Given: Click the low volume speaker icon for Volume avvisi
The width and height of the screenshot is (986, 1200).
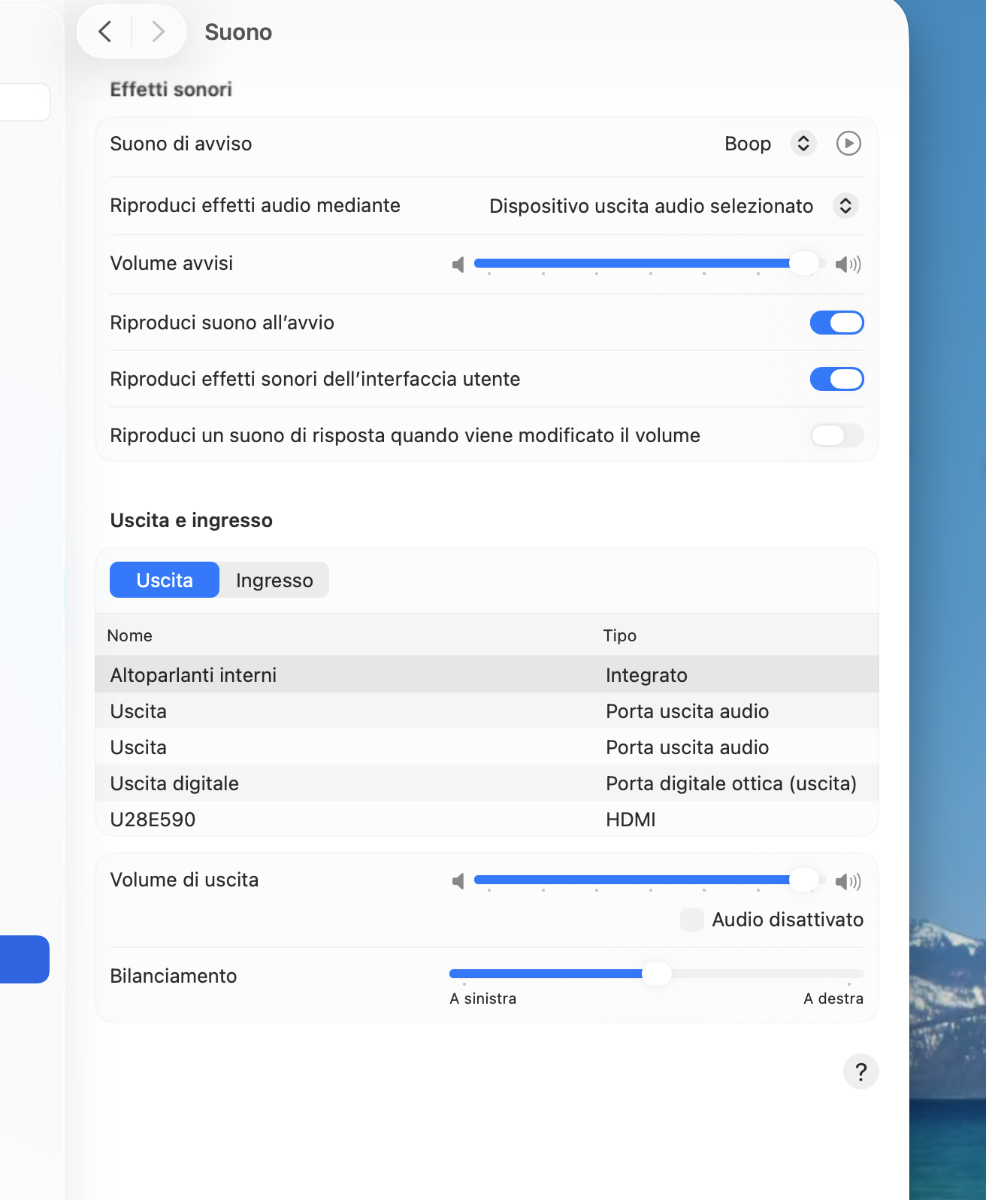Looking at the screenshot, I should 458,265.
